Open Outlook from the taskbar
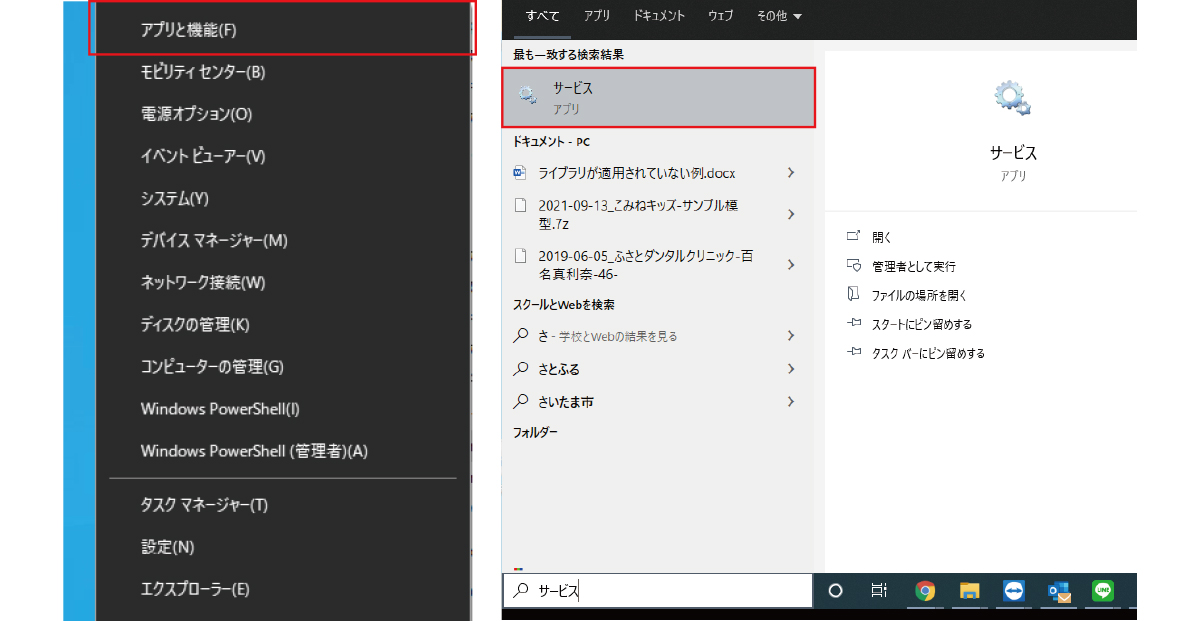This screenshot has width=1200, height=621. pos(1059,591)
